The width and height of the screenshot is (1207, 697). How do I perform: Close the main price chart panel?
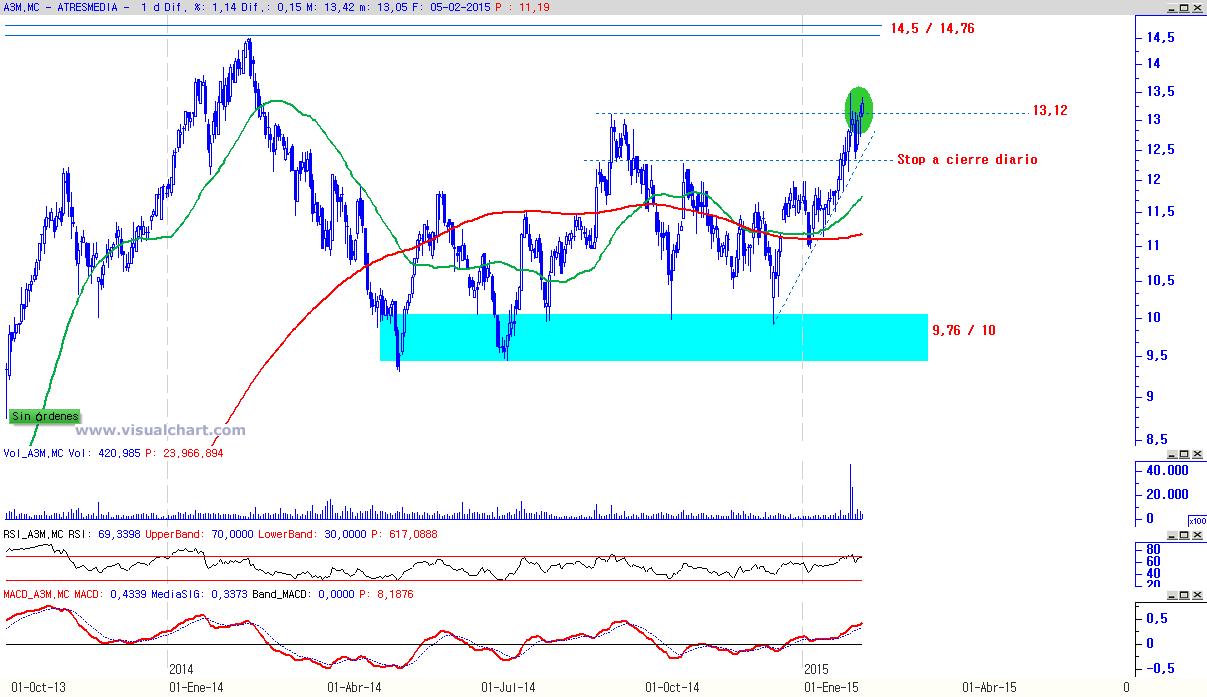coord(1197,6)
